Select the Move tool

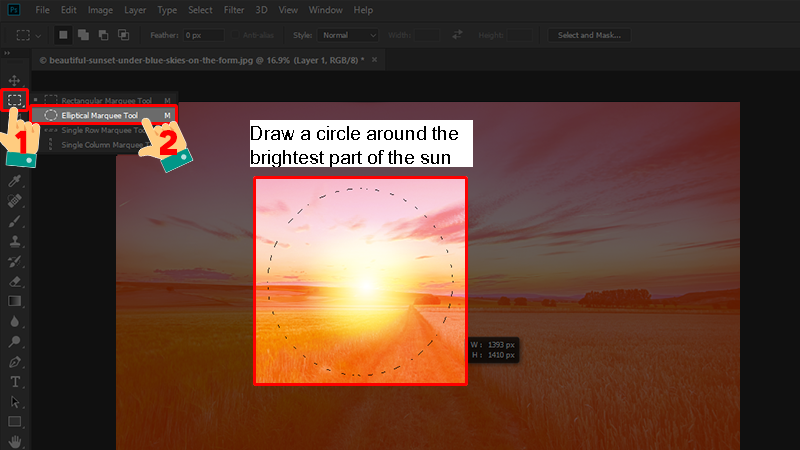point(14,80)
